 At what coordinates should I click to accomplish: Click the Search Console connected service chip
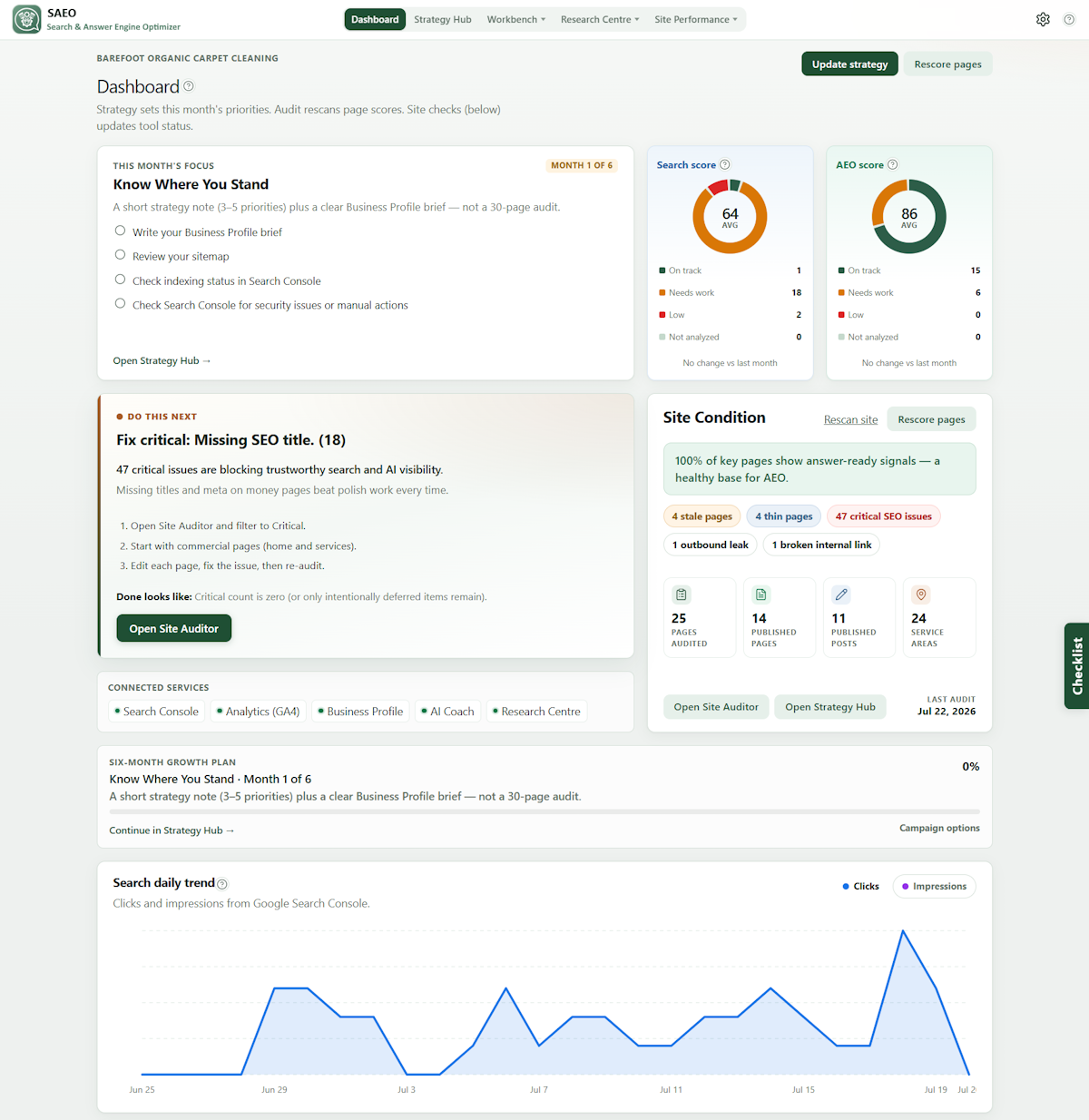click(157, 712)
